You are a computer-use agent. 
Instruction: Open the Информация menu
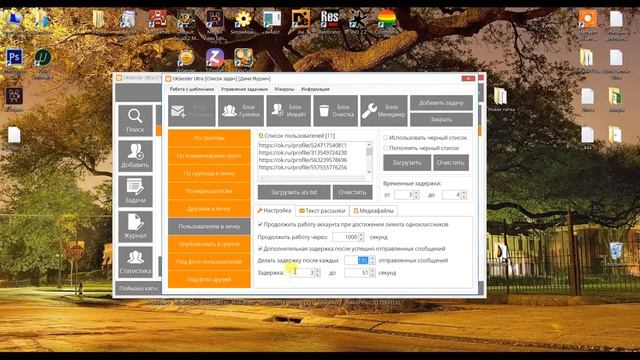(315, 89)
